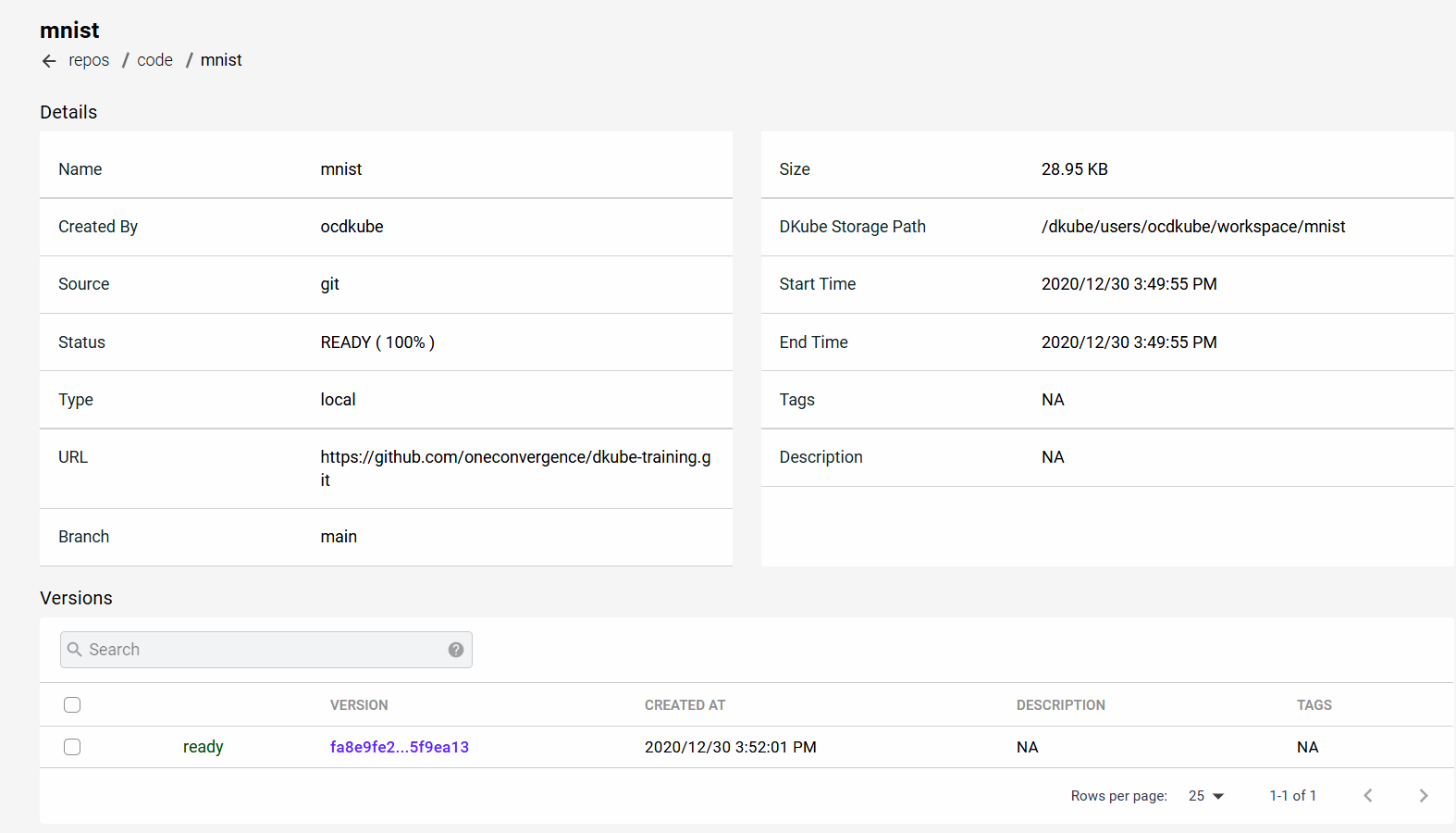The height and width of the screenshot is (833, 1456).
Task: Click the main branch value
Action: [339, 537]
